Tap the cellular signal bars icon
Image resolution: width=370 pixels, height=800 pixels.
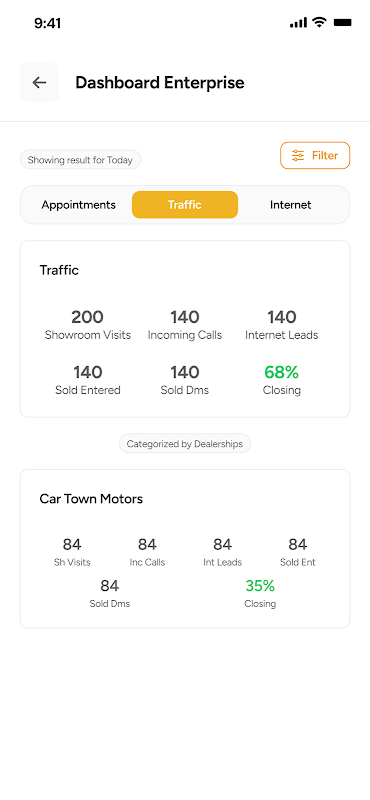(x=299, y=22)
